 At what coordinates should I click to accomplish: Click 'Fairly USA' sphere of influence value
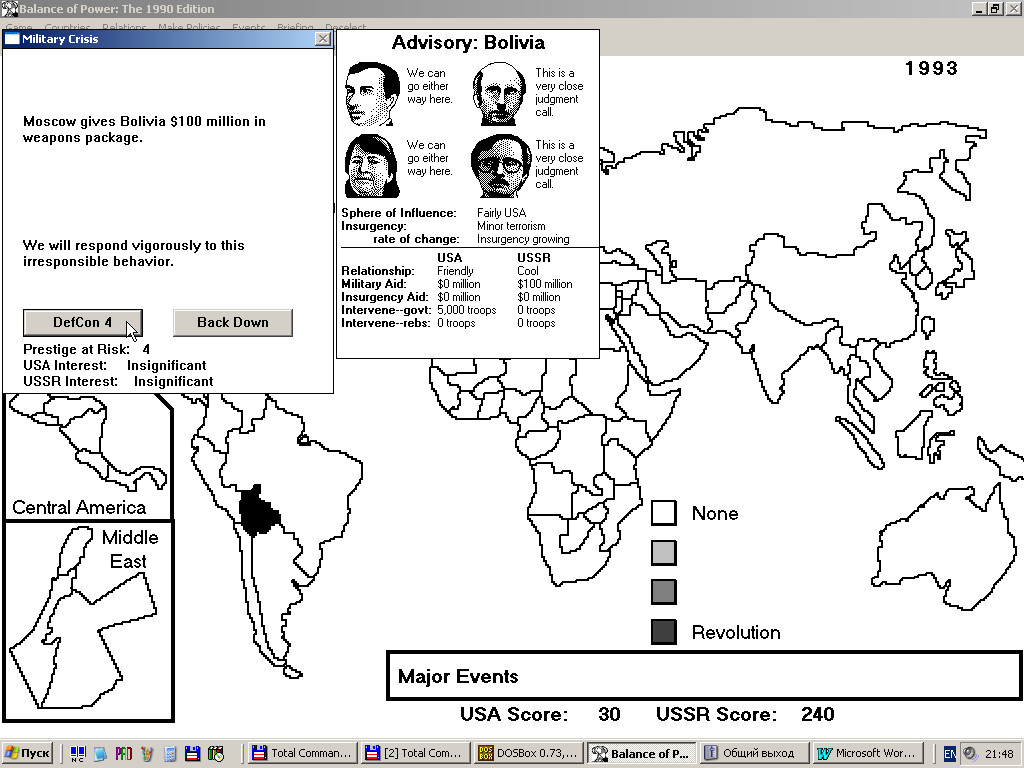[501, 213]
